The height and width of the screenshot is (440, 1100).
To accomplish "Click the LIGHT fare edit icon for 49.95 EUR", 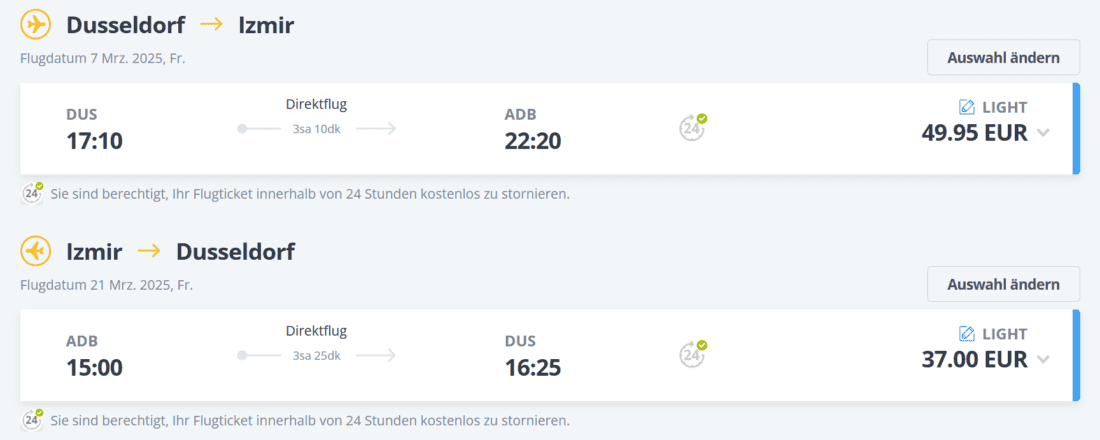I will [967, 107].
